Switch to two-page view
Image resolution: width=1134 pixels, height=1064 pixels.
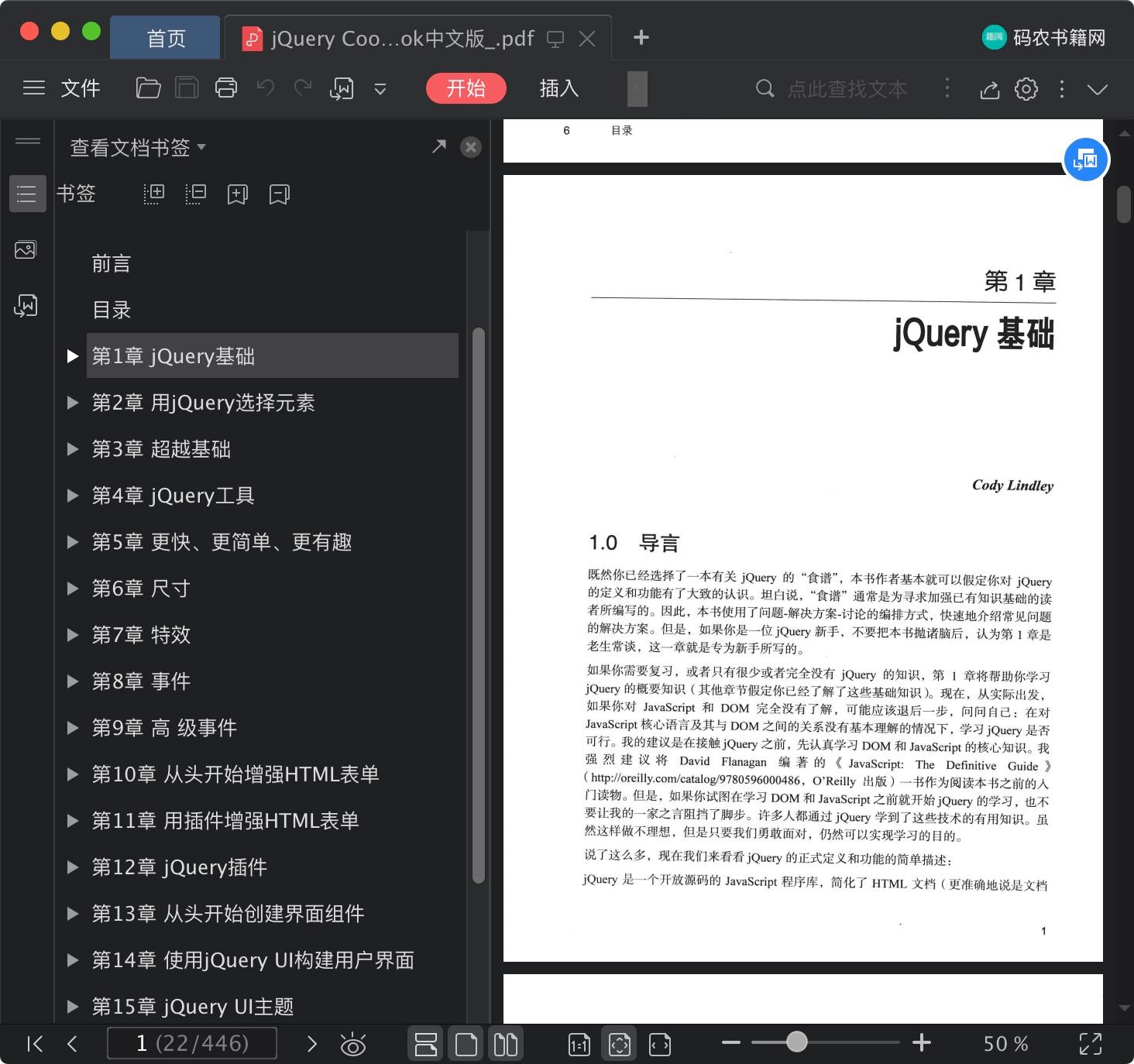coord(506,1044)
